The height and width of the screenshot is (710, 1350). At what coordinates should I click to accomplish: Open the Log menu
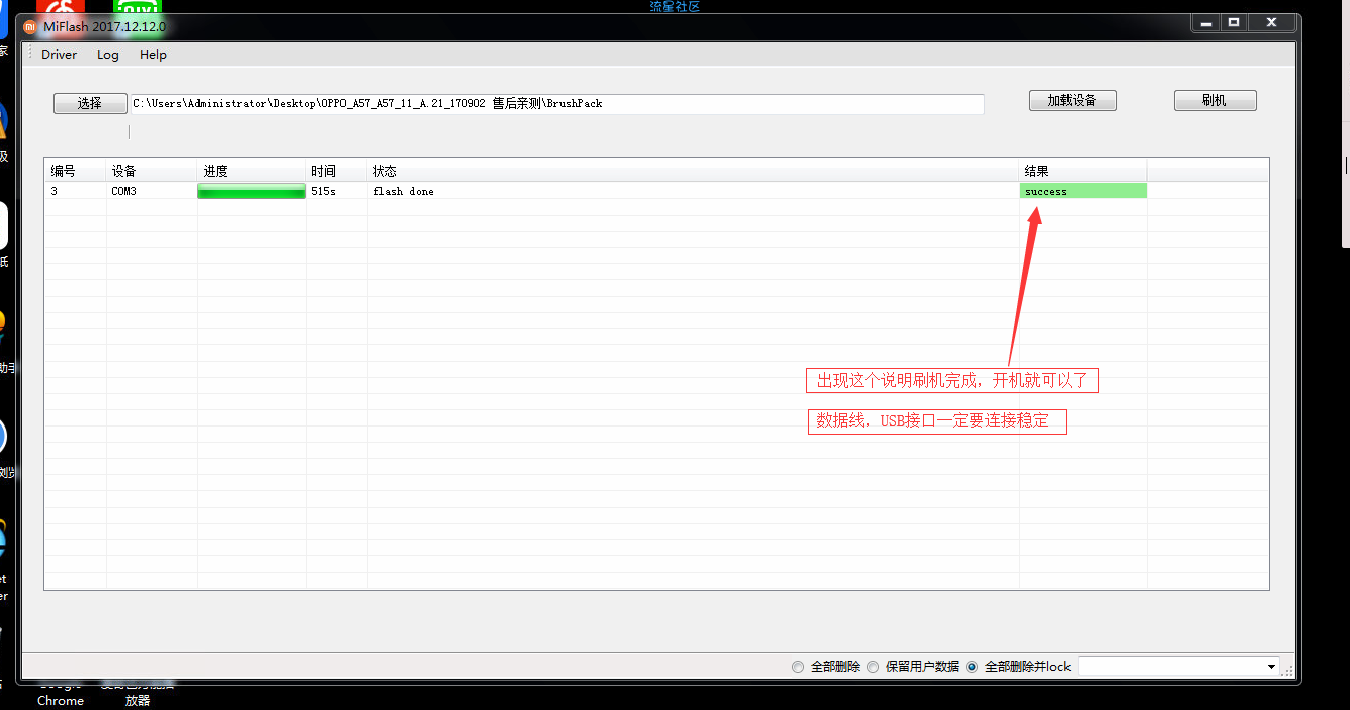(108, 55)
